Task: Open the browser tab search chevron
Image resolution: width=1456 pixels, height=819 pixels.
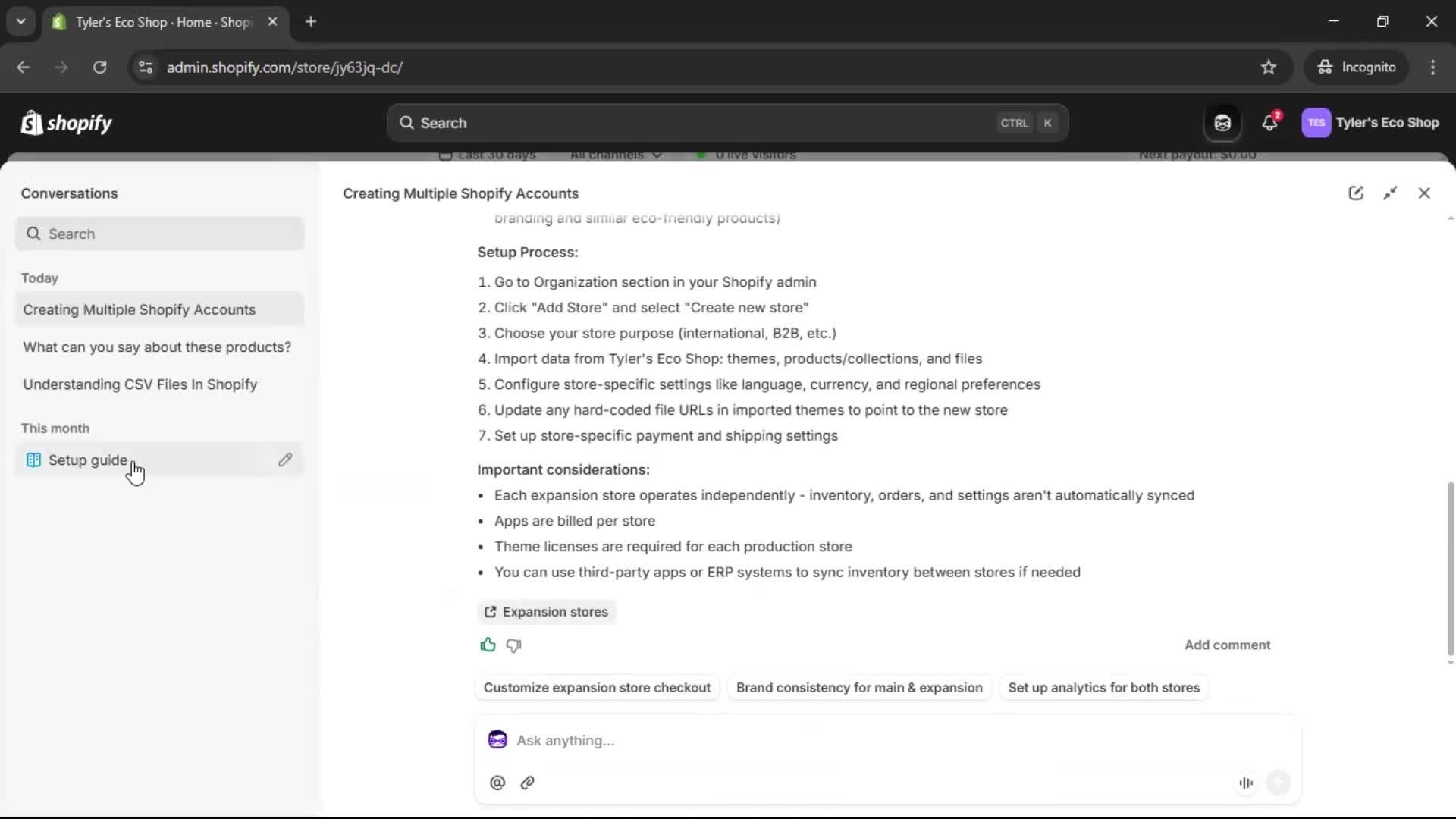Action: 20,21
